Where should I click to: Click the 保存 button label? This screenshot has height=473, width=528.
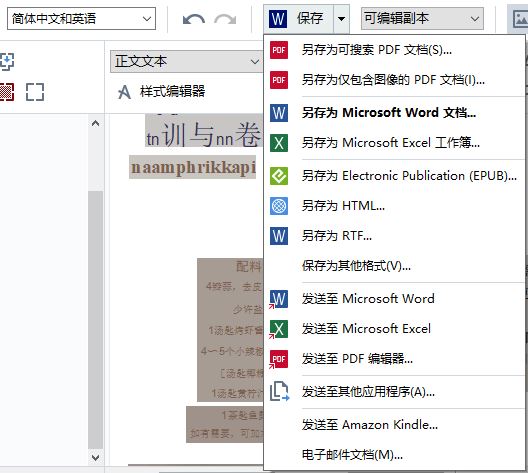(310, 19)
